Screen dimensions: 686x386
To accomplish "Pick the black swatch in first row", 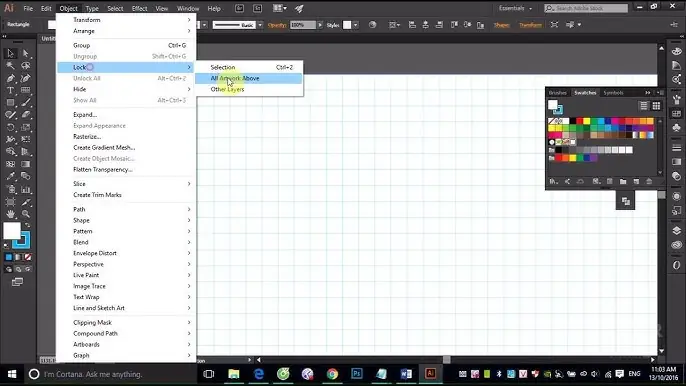I will (x=573, y=121).
